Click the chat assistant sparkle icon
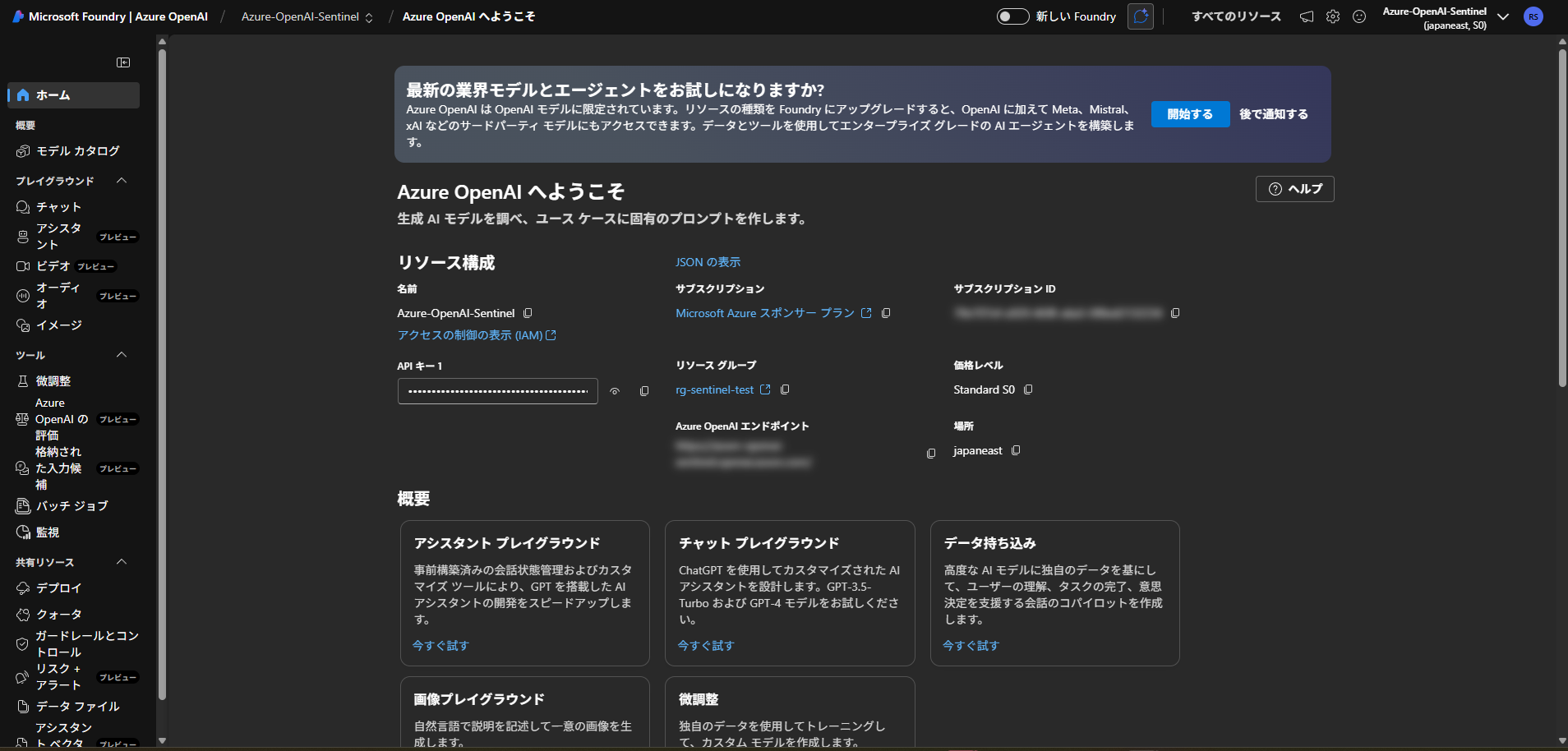This screenshot has width=1568, height=751. [x=1141, y=16]
